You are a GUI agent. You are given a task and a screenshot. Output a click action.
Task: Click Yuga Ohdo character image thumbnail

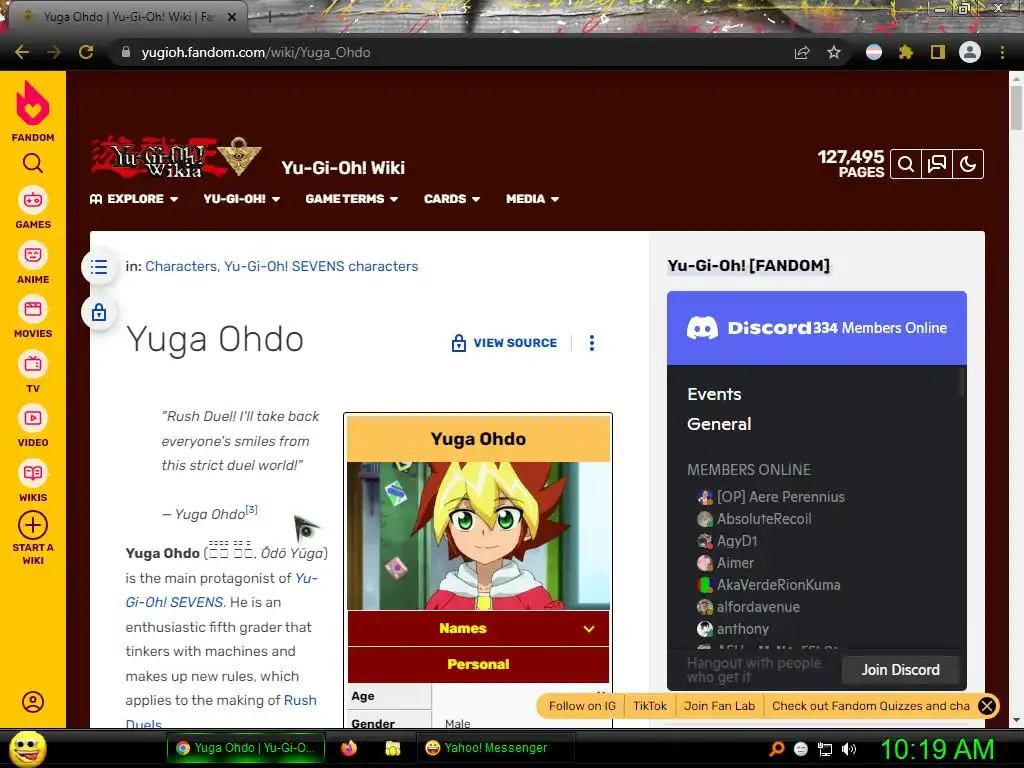click(478, 536)
